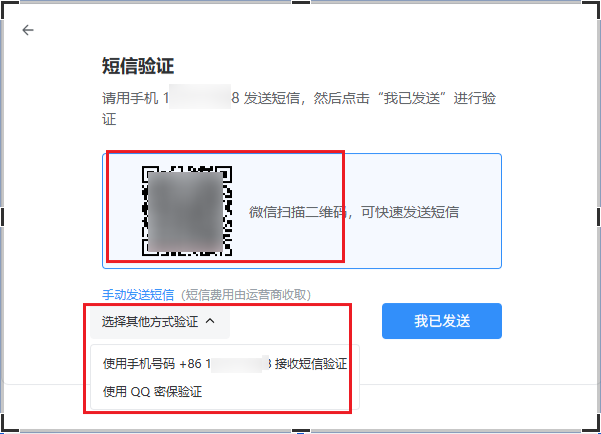Go back using the left arrow icon
The height and width of the screenshot is (434, 601).
[28, 30]
